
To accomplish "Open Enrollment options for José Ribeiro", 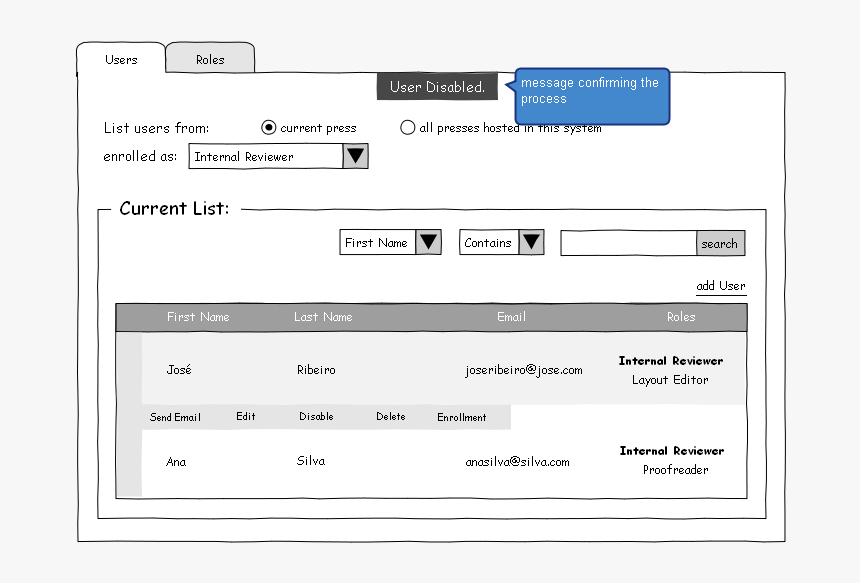I will [462, 416].
